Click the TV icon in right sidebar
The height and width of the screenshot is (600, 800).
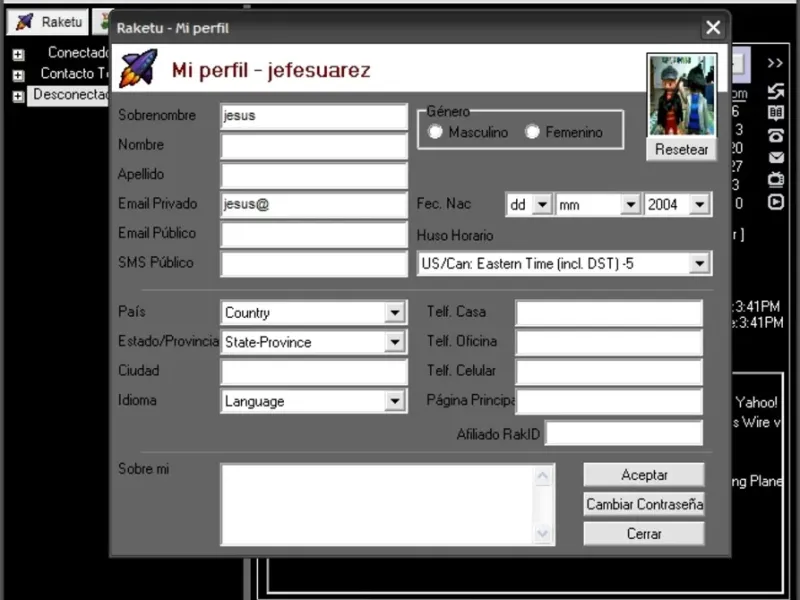(x=776, y=180)
